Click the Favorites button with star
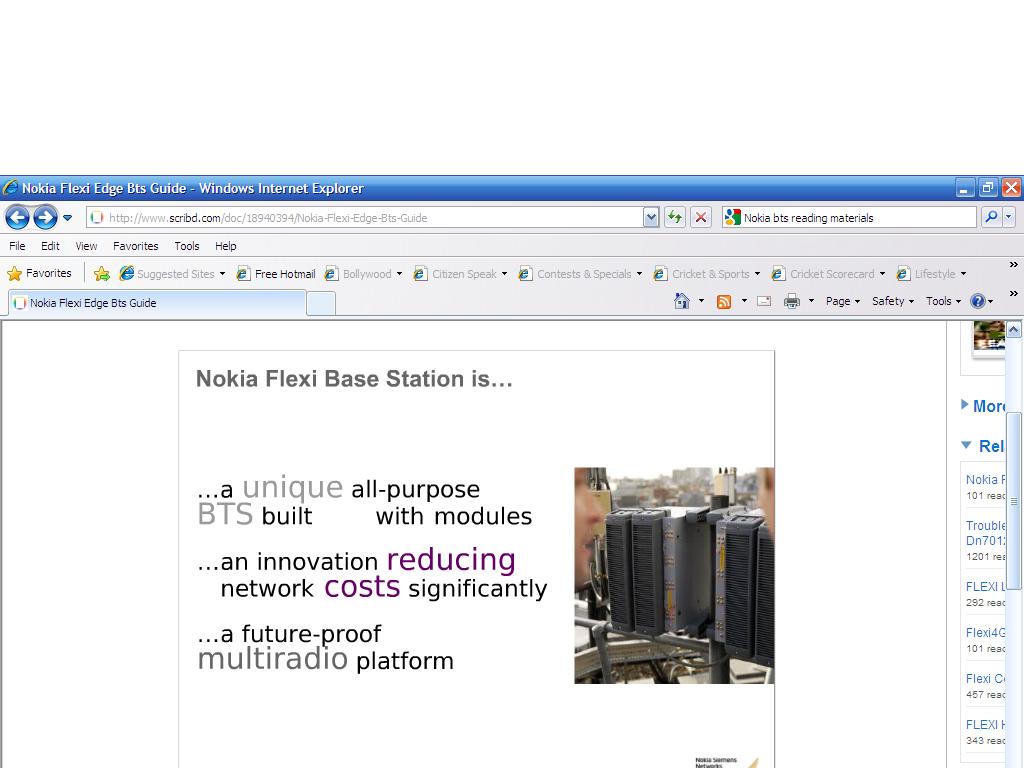This screenshot has height=768, width=1024. point(40,273)
